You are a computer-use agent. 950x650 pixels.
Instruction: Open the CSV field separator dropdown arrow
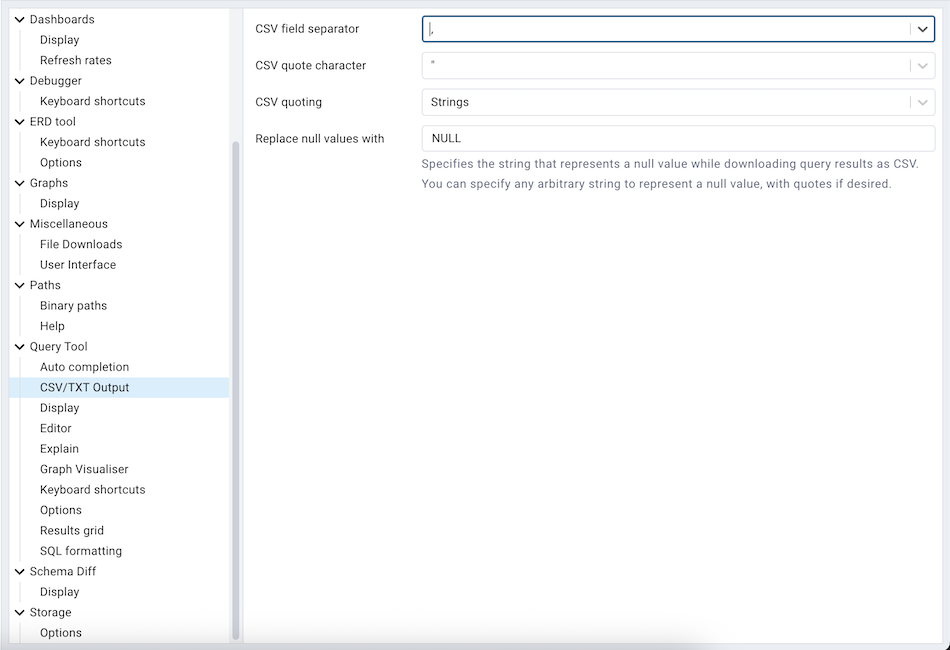point(922,29)
